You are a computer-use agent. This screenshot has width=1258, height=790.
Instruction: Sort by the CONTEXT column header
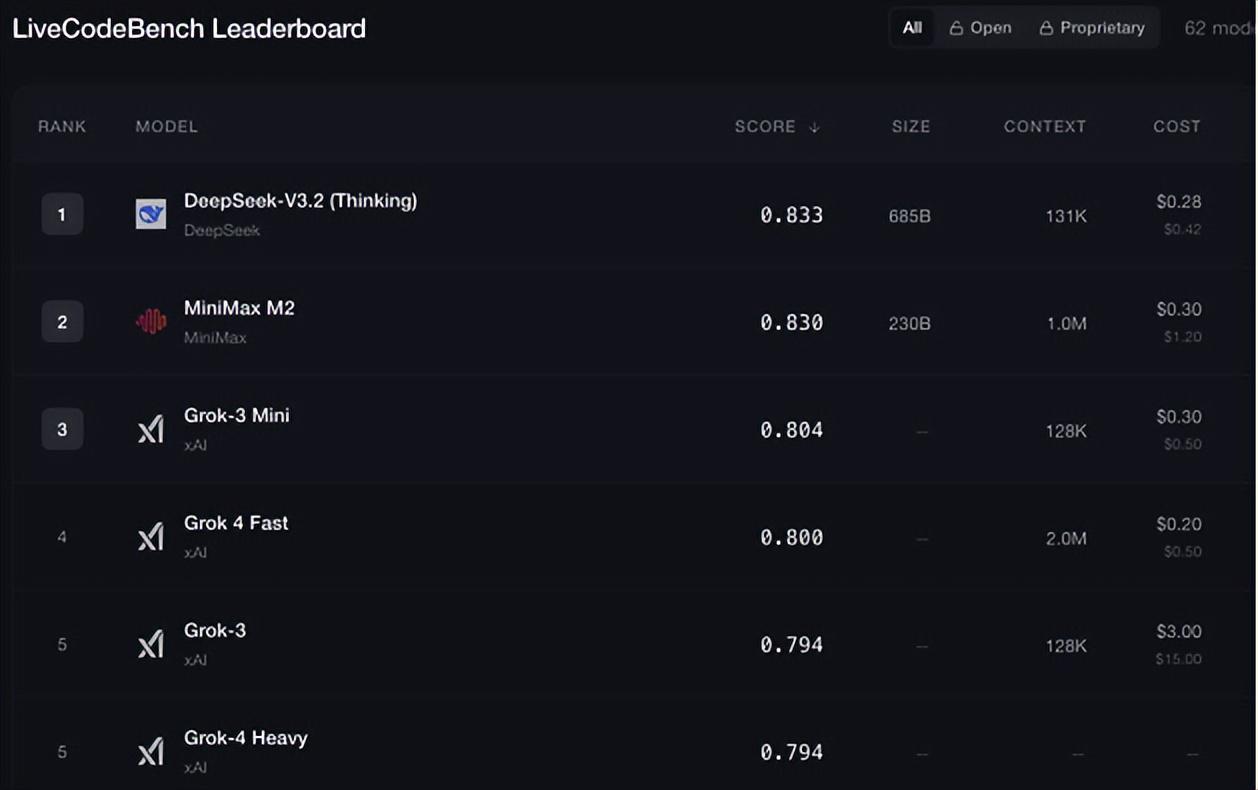(1044, 127)
